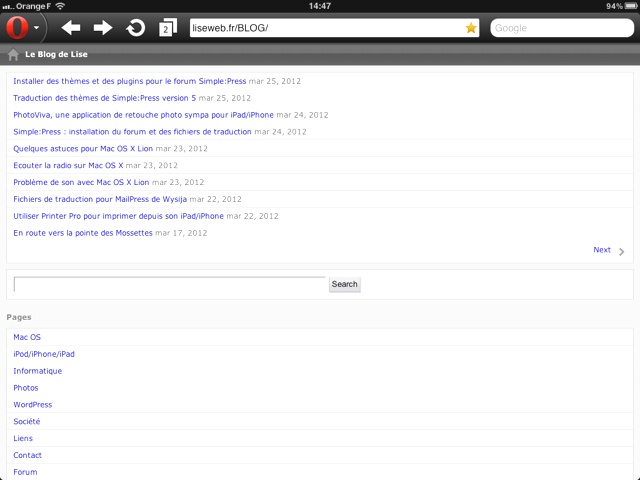Open the WordPress page entry

32,405
